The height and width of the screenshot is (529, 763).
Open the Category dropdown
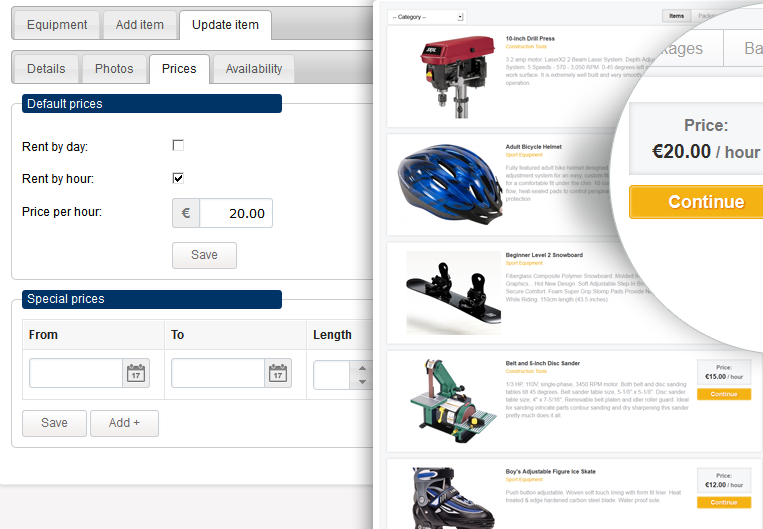[427, 17]
